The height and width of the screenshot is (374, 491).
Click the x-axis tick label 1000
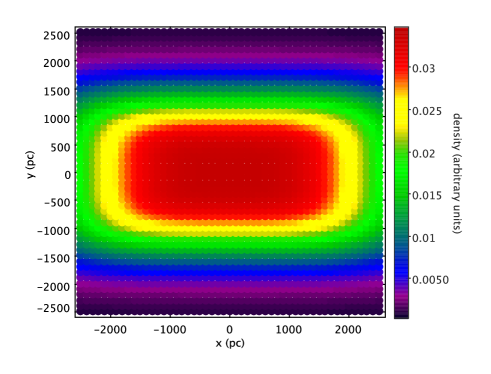click(x=289, y=330)
